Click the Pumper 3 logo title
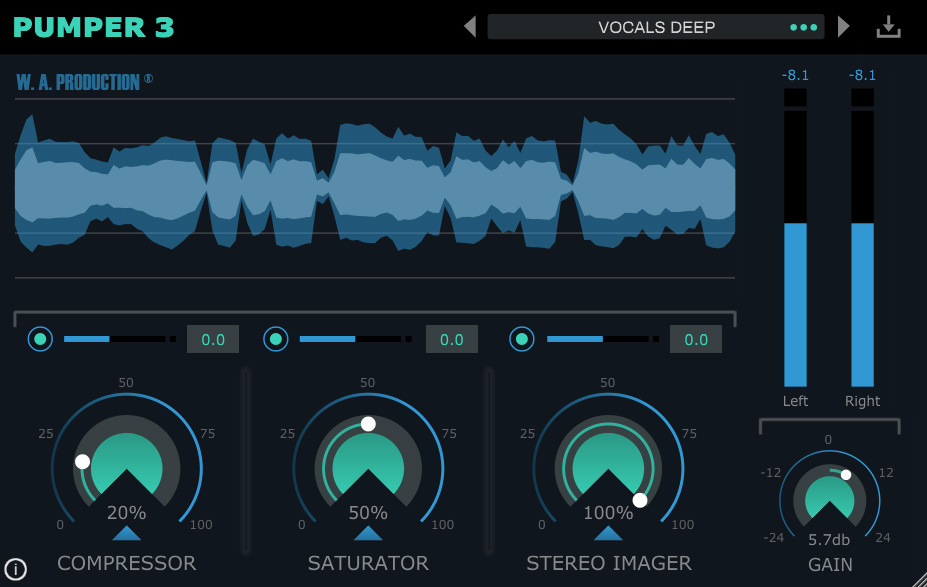Image resolution: width=927 pixels, height=587 pixels. (94, 27)
